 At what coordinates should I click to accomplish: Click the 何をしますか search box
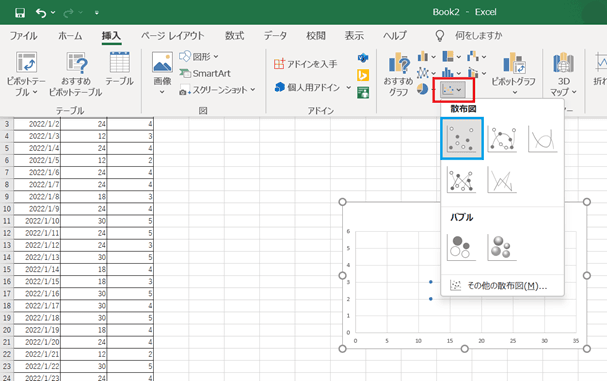click(478, 36)
